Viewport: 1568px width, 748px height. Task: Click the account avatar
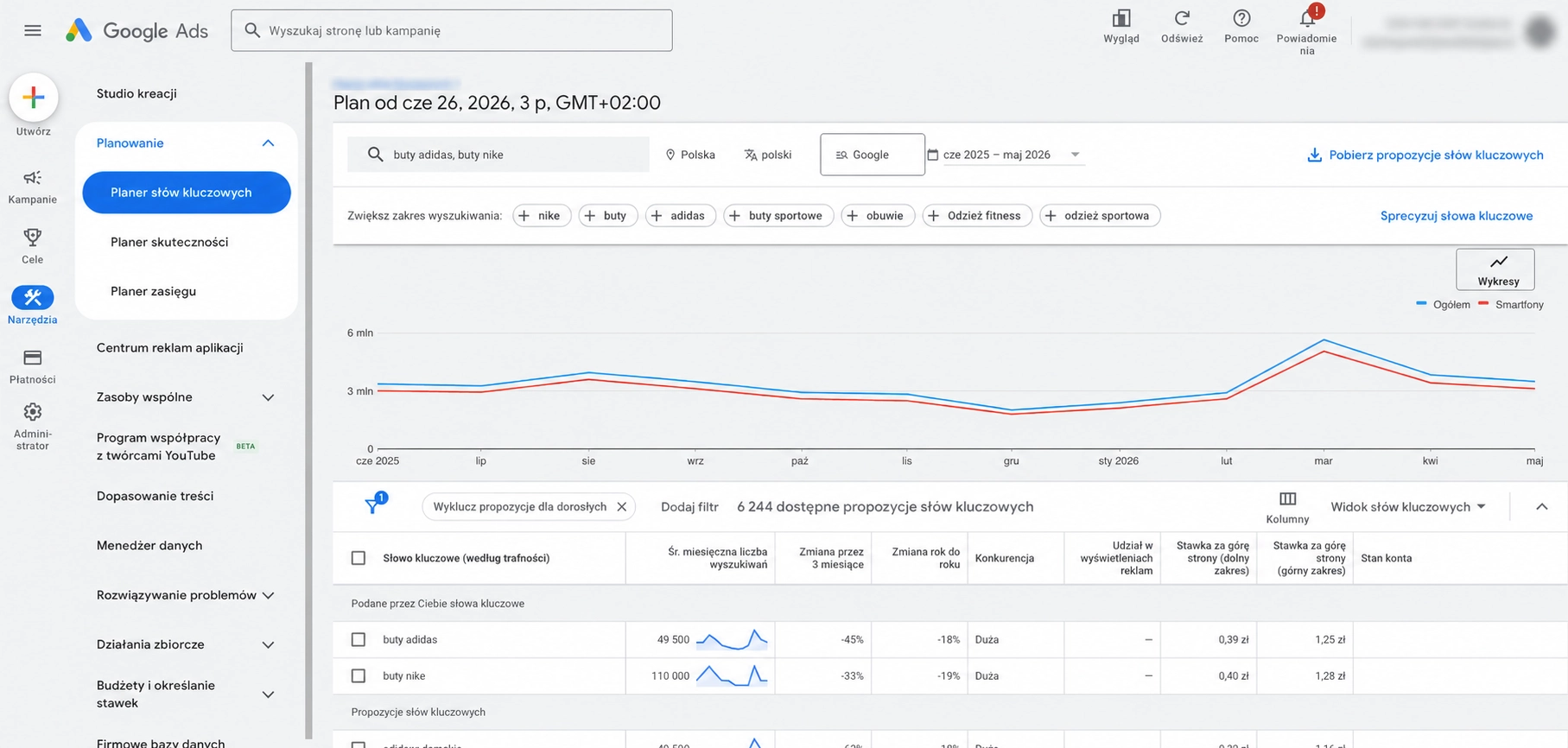[x=1540, y=32]
